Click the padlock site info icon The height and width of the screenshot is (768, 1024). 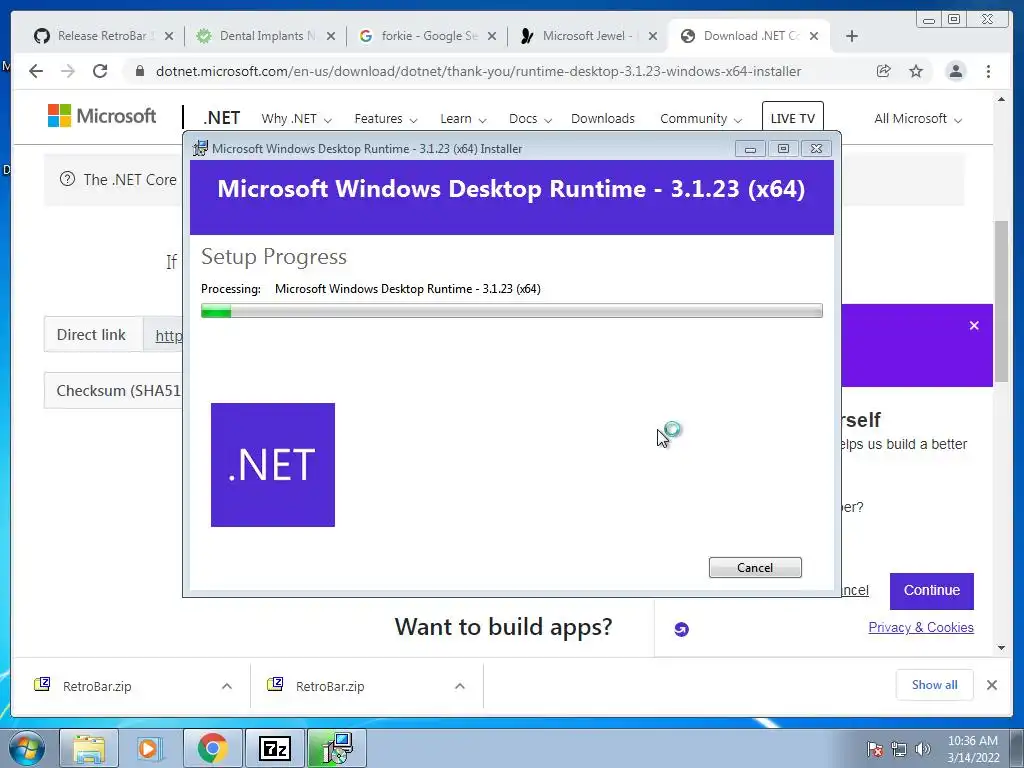(139, 71)
